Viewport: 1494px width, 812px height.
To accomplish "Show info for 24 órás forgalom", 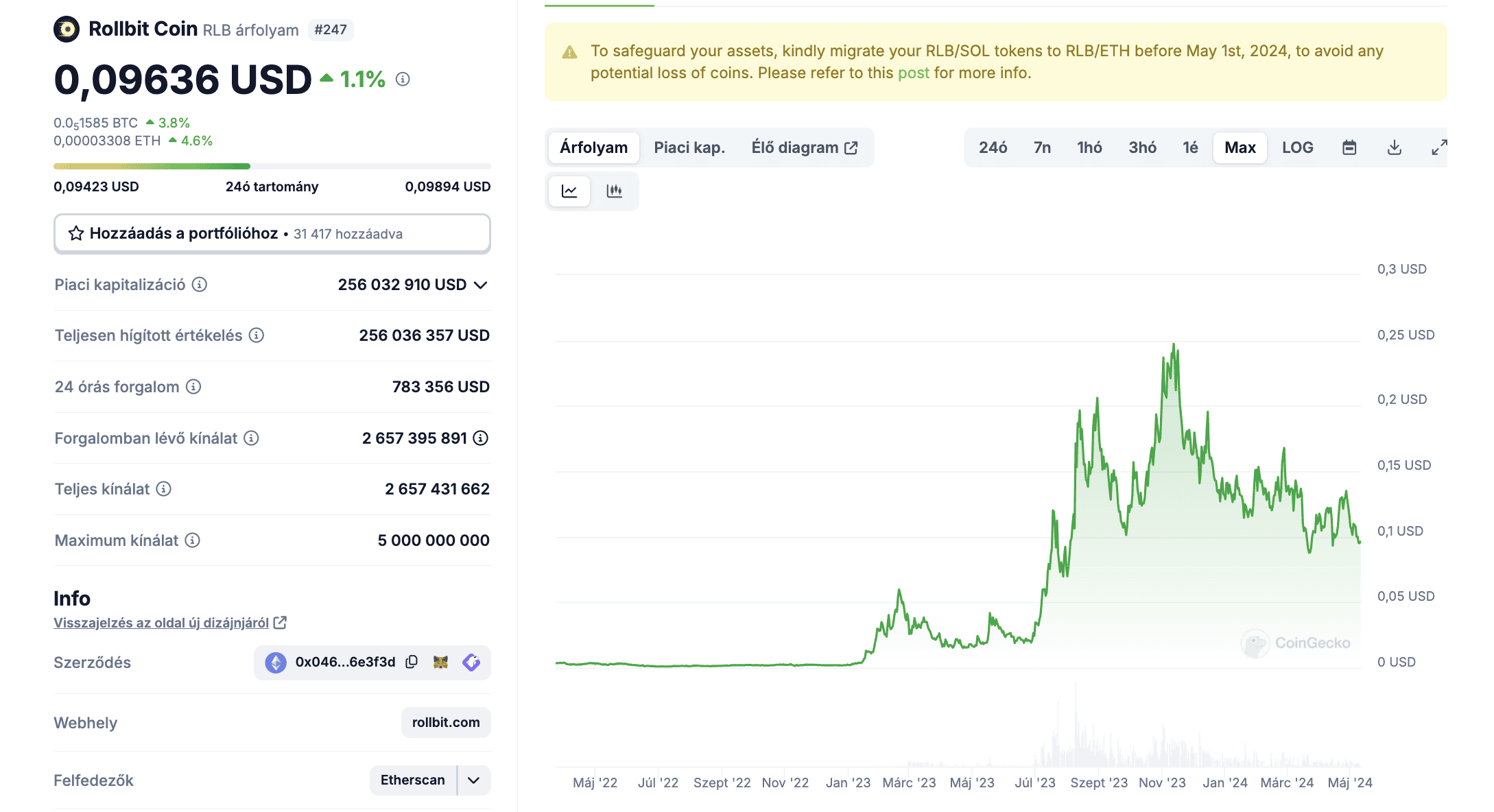I will coord(194,387).
